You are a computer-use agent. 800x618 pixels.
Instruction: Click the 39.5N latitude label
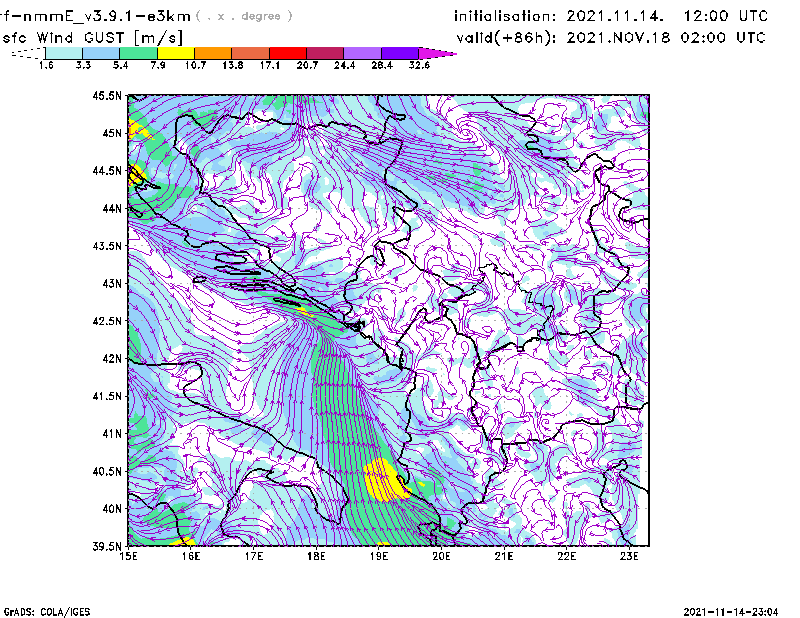[x=107, y=547]
